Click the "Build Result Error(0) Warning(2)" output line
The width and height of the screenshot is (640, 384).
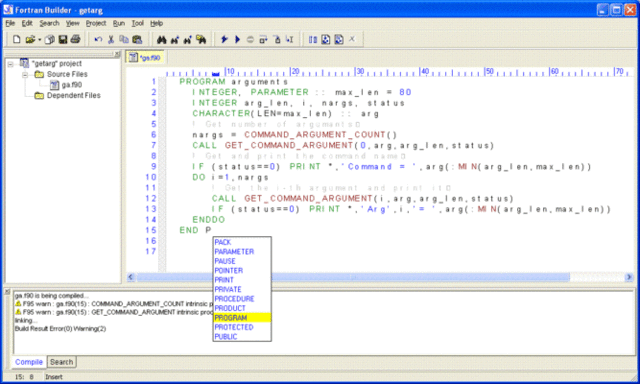(x=60, y=329)
